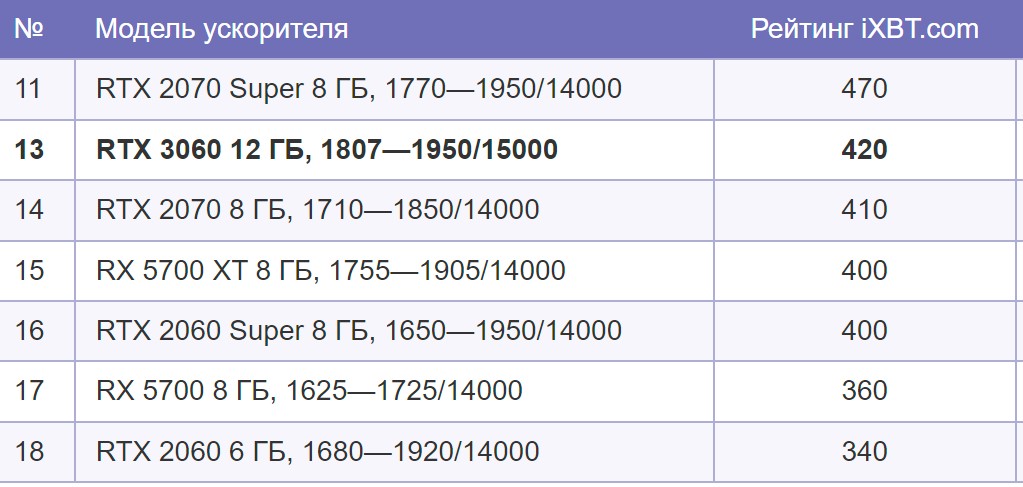Select the RTX 2060 6 ГБ entry

(x=317, y=451)
